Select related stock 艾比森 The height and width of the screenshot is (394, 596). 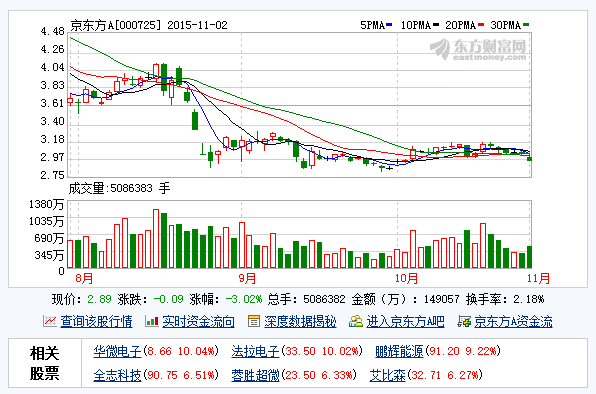point(387,375)
